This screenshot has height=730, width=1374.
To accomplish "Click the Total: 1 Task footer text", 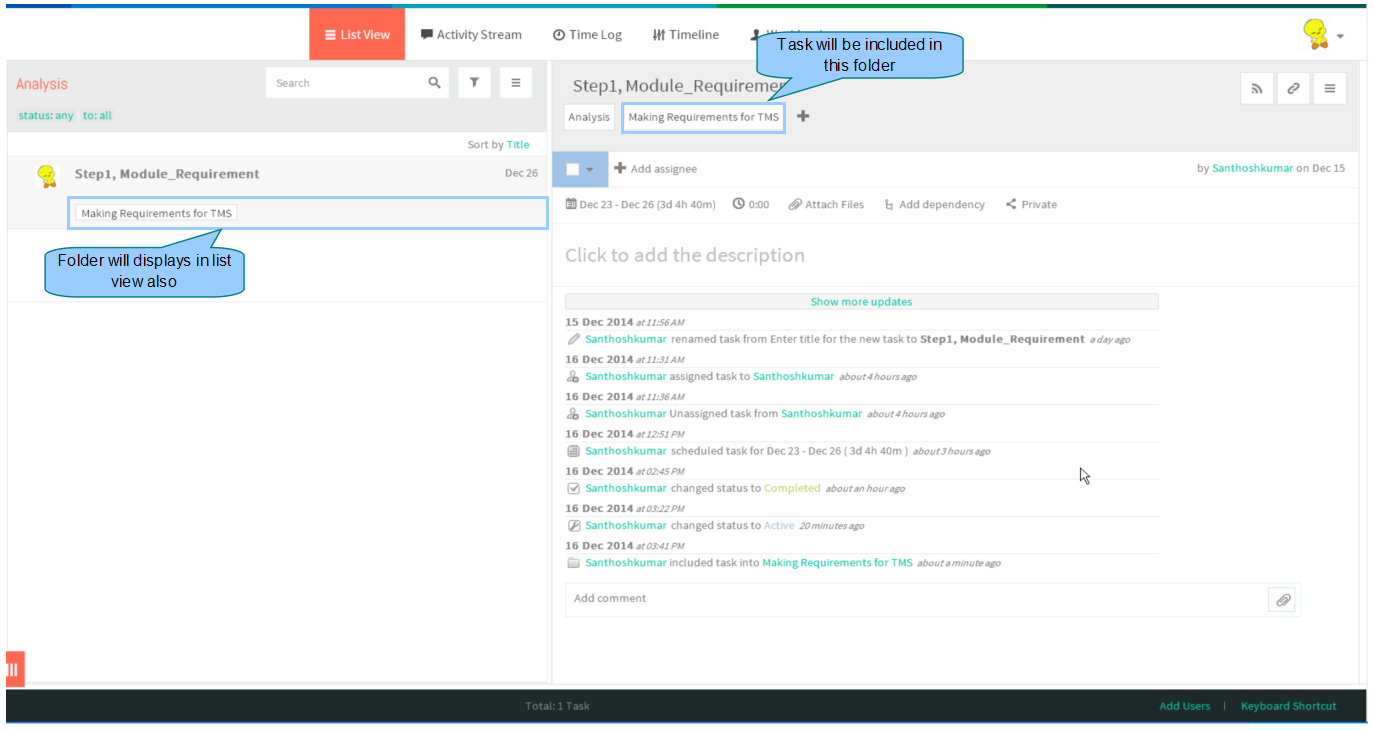I will [x=557, y=706].
